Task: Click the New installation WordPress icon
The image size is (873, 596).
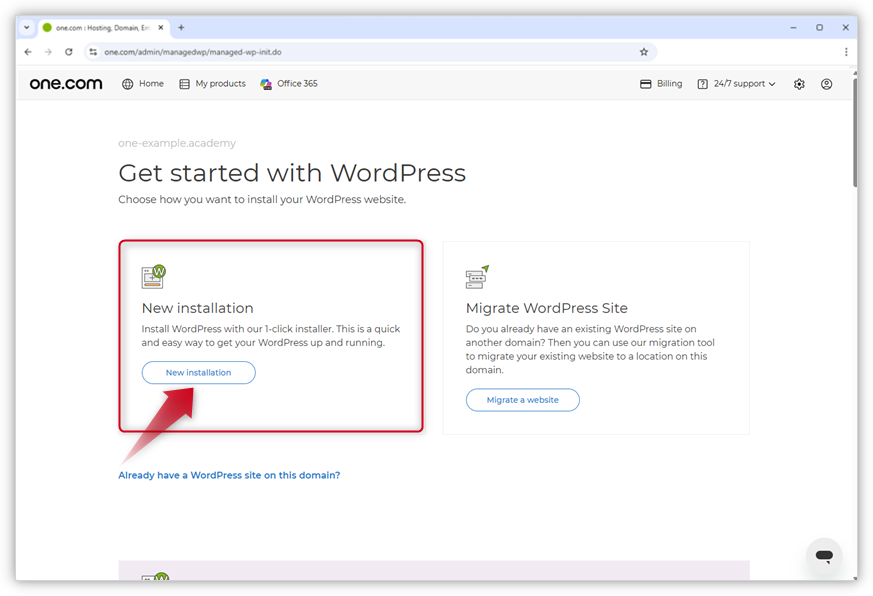Action: pyautogui.click(x=153, y=276)
